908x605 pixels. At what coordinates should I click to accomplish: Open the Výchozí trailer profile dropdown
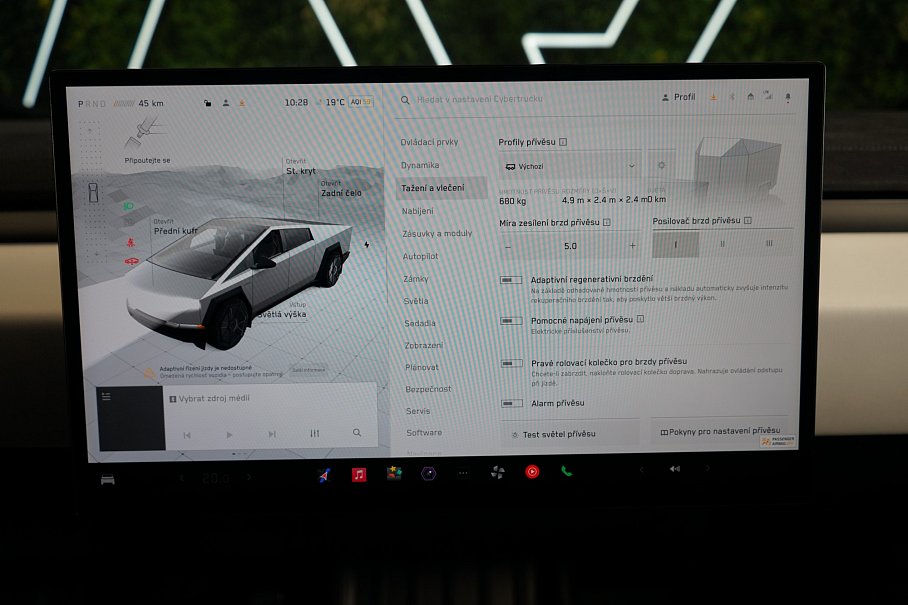[x=570, y=166]
